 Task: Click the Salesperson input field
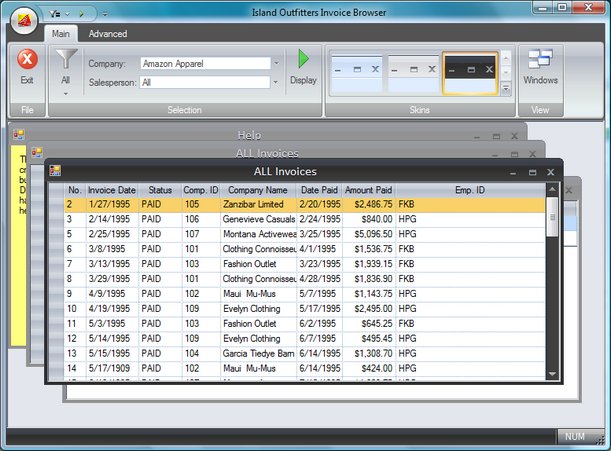(205, 82)
